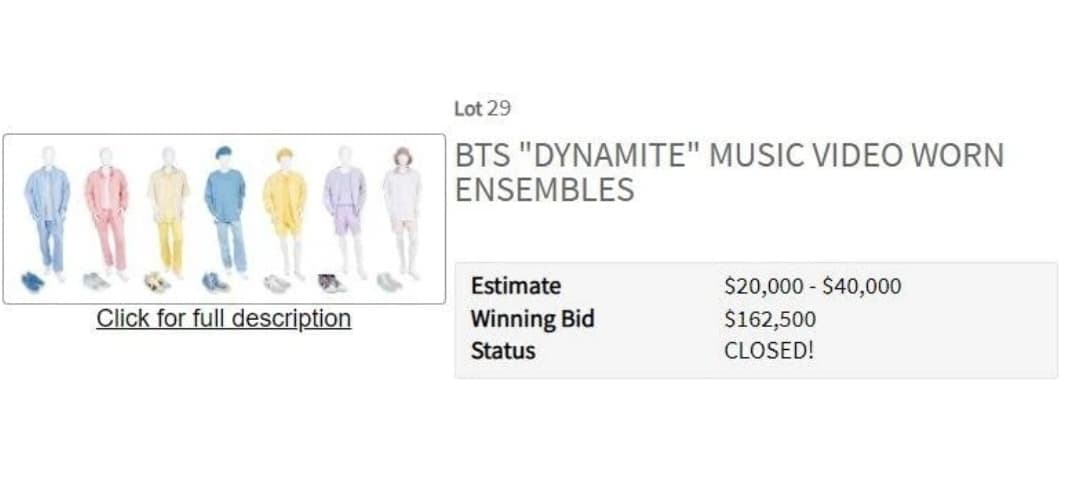Viewport: 1080px width, 484px height.
Task: Click the Winning Bid label
Action: pos(532,319)
